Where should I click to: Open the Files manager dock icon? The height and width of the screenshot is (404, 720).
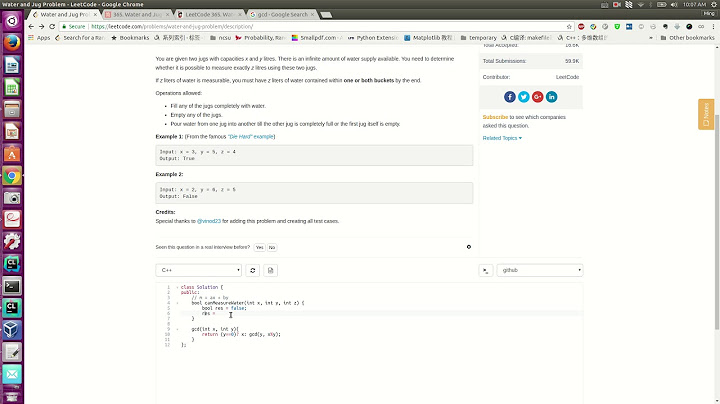12,109
